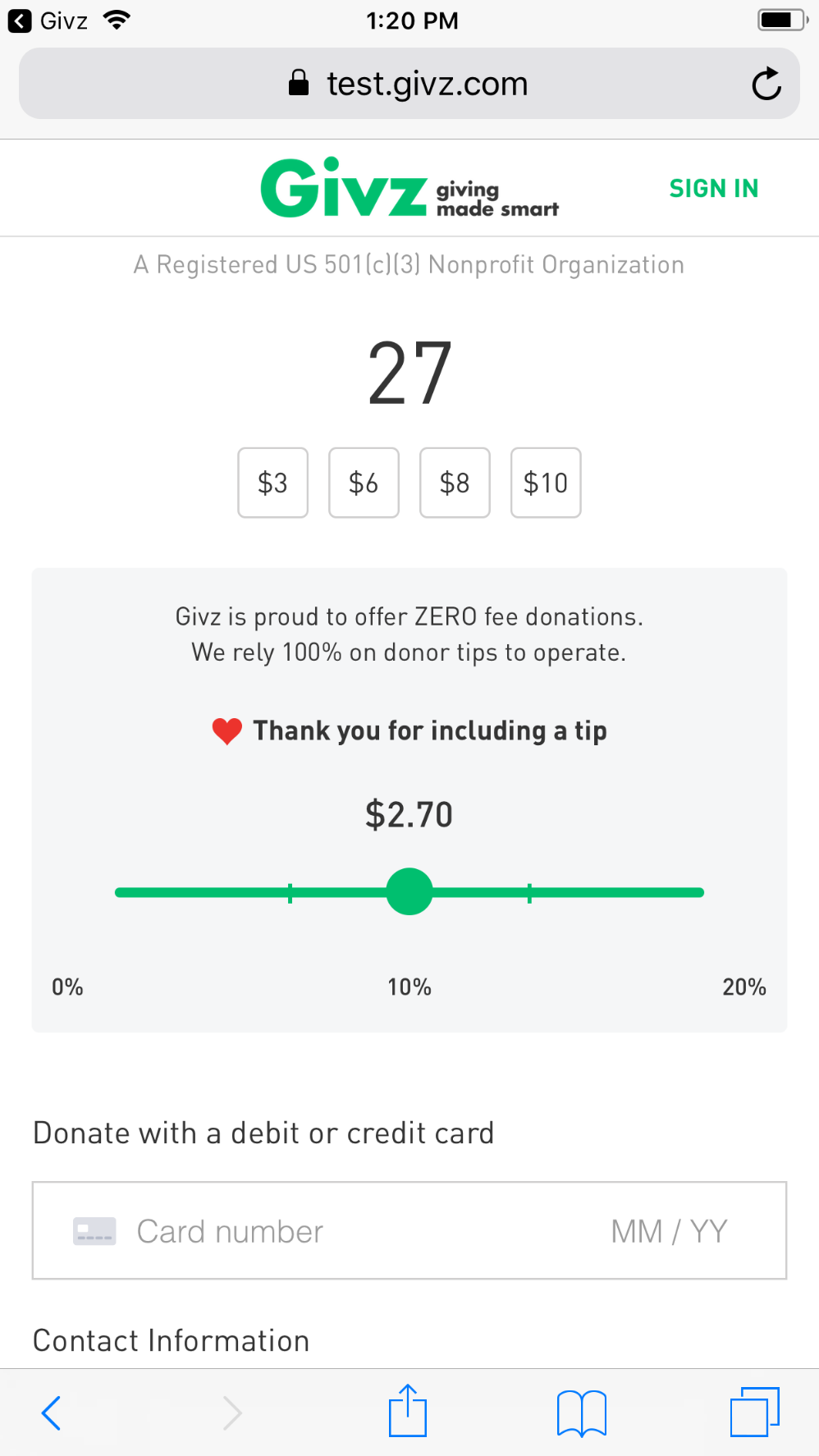
Task: Select the $3 donation amount
Action: 272,483
